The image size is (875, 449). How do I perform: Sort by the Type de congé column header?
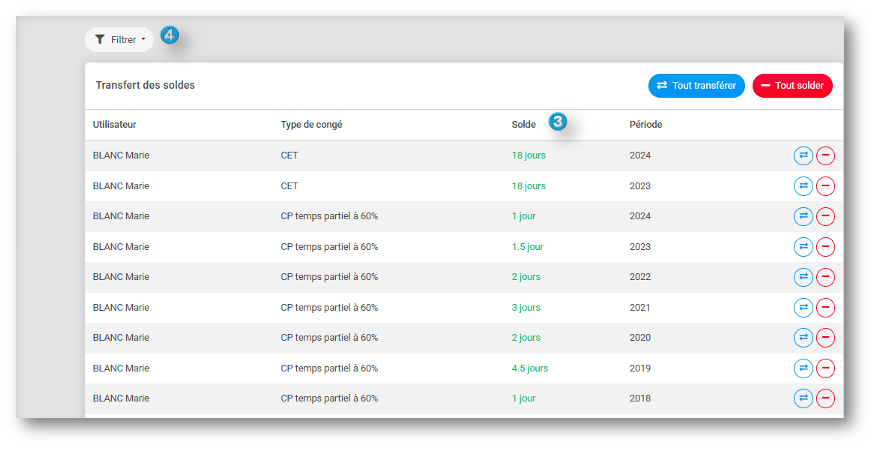(311, 124)
